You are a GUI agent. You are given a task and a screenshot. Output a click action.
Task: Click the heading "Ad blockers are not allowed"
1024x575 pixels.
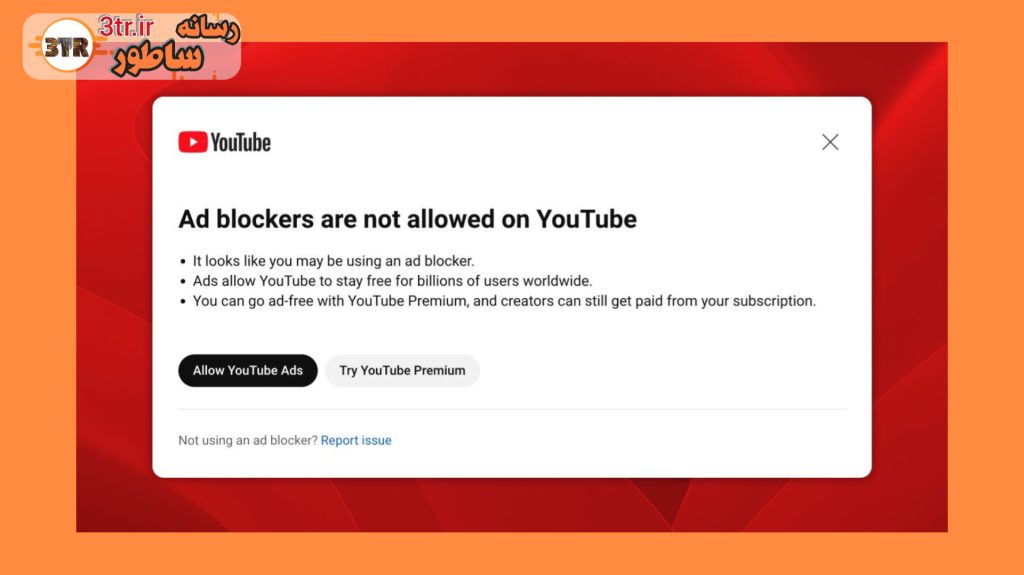point(407,219)
